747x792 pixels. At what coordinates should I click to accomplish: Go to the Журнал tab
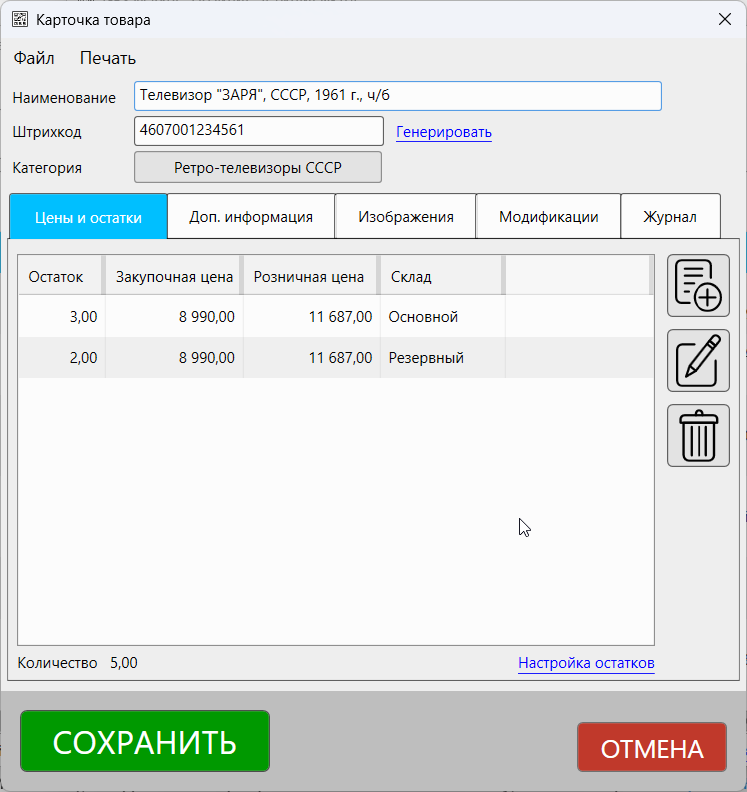coord(670,217)
